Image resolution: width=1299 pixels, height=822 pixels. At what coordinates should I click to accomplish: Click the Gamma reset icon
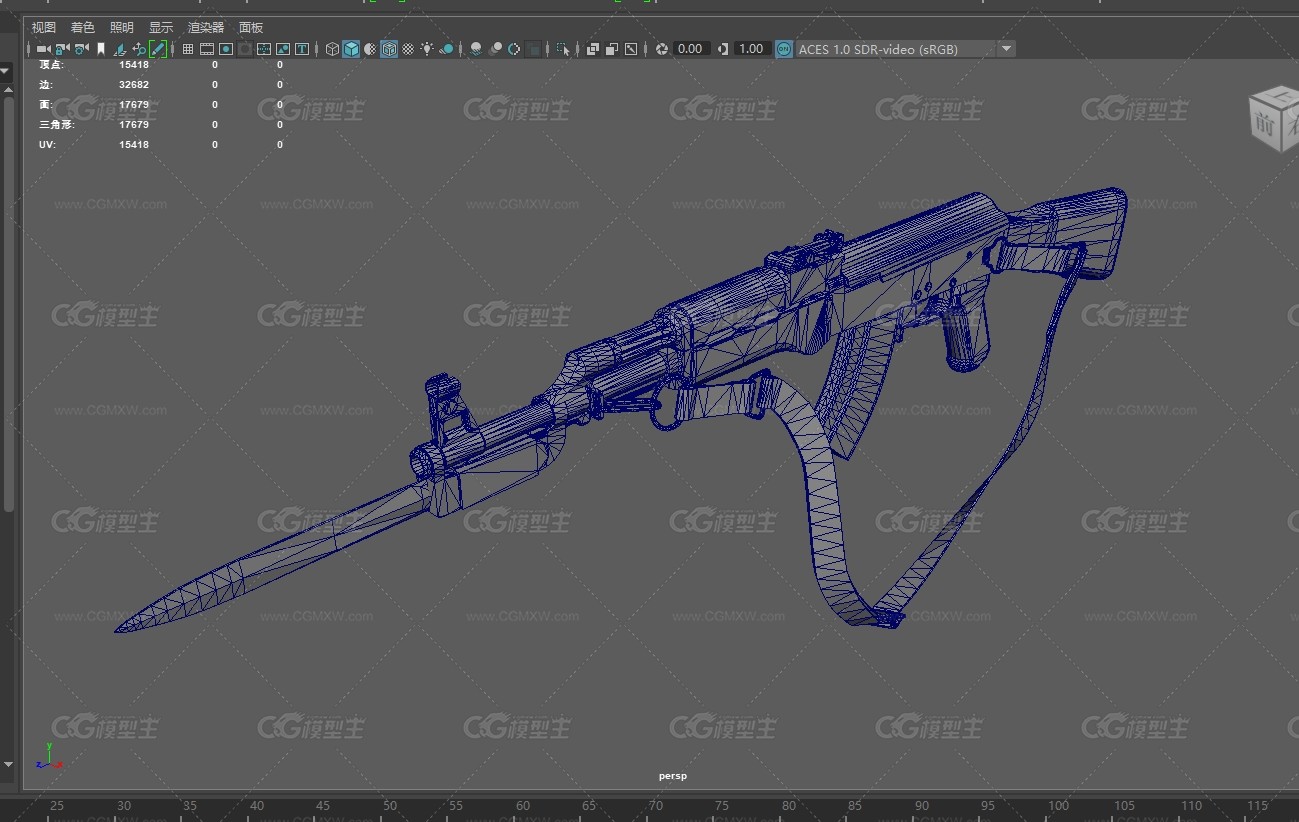(x=722, y=48)
